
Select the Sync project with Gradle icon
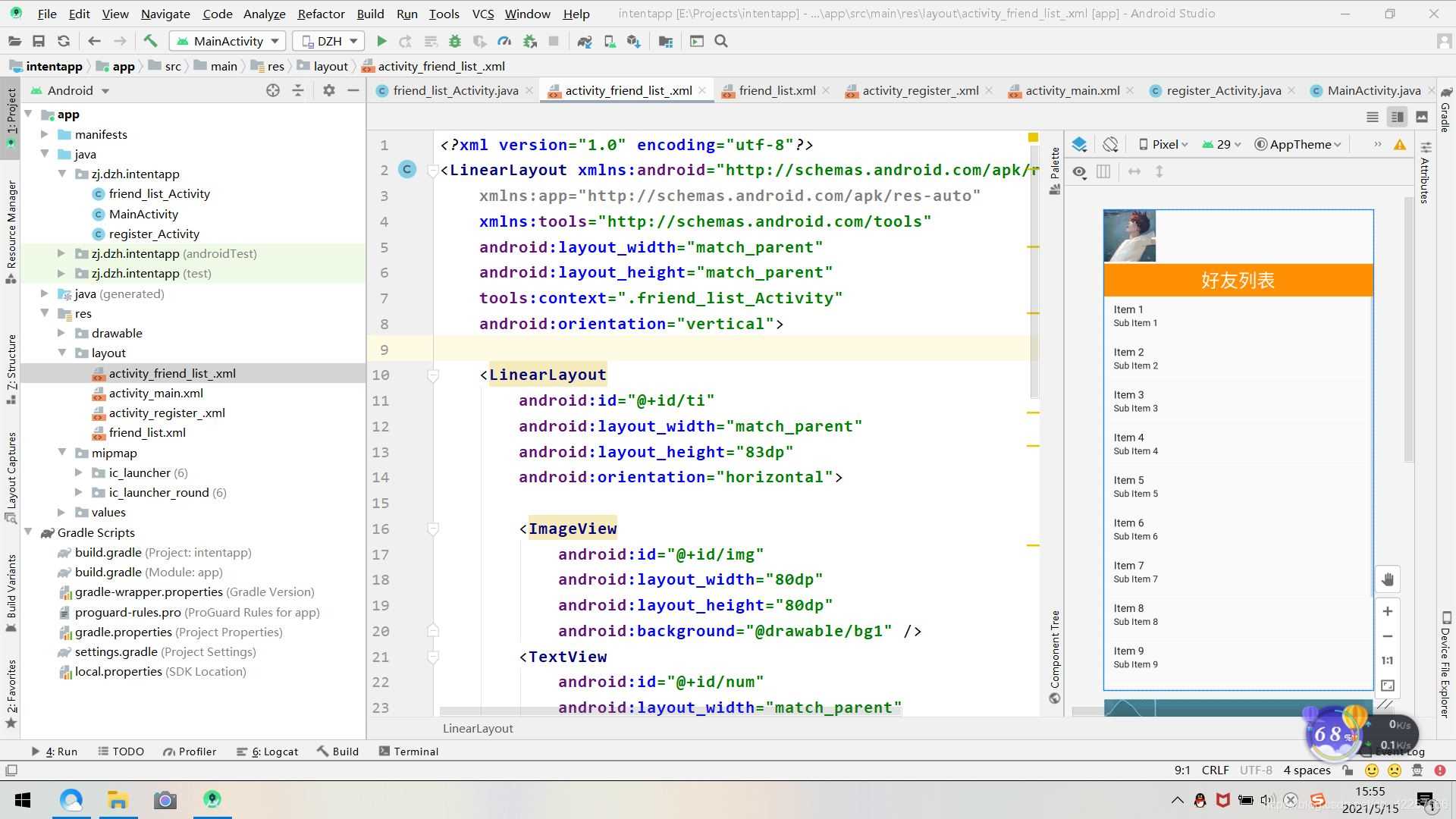point(585,41)
